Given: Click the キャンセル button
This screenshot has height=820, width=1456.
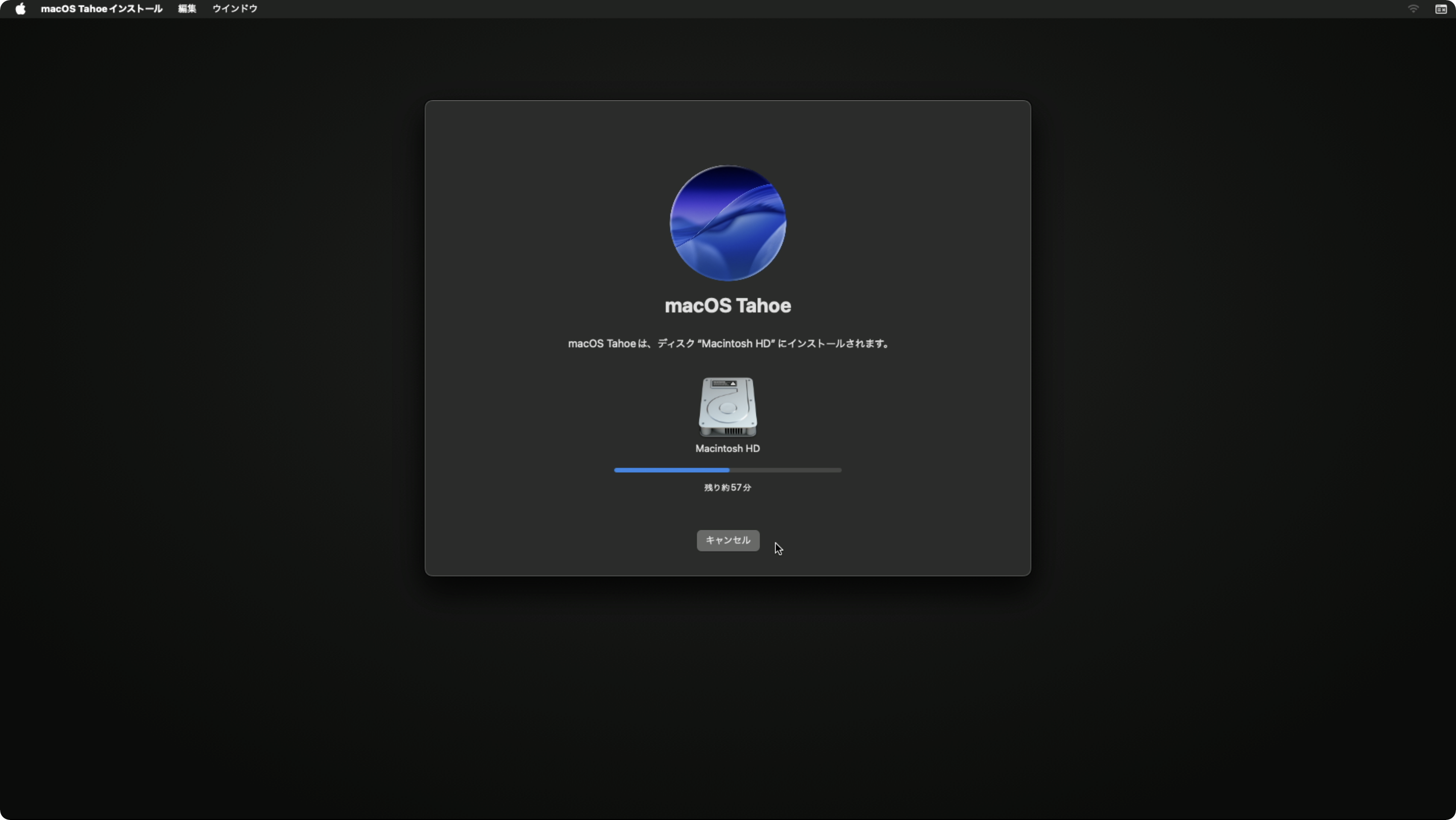Looking at the screenshot, I should point(728,540).
